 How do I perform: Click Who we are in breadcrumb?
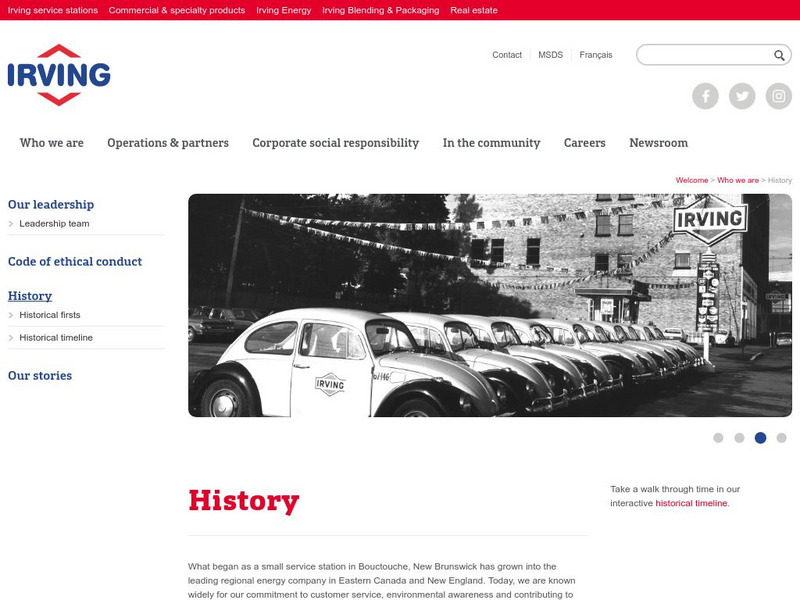pyautogui.click(x=738, y=180)
